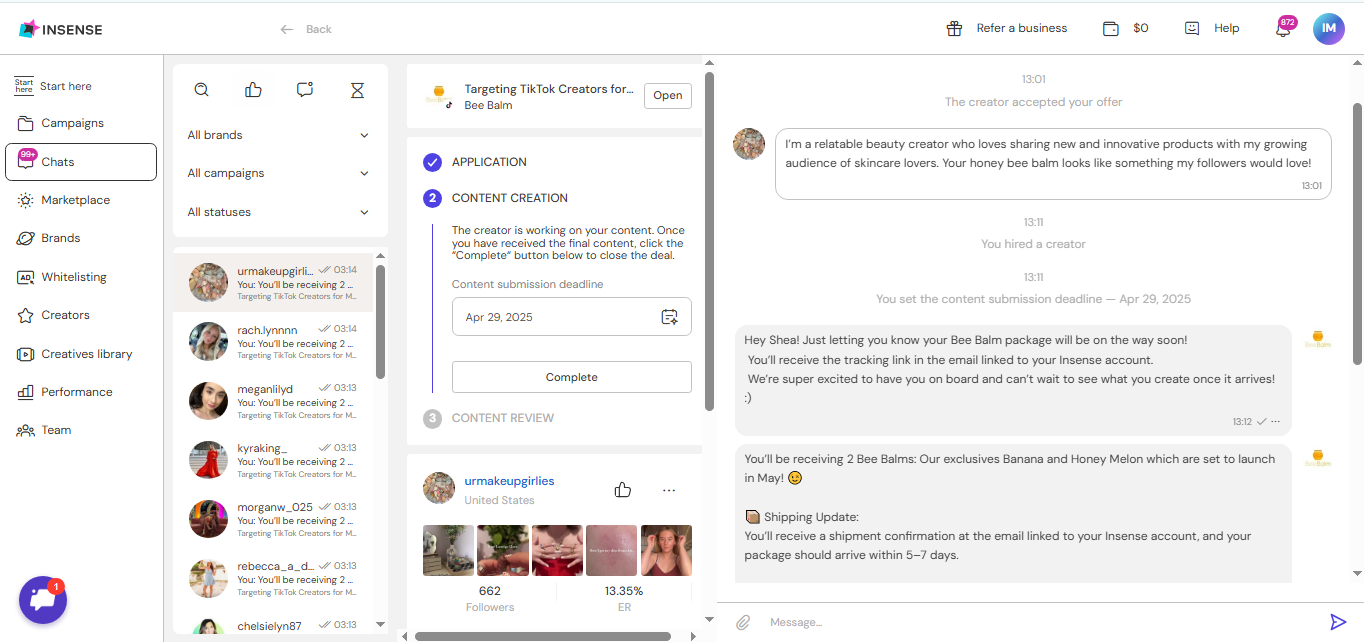This screenshot has height=642, width=1364.
Task: Open the Brands section
Action: tap(81, 238)
